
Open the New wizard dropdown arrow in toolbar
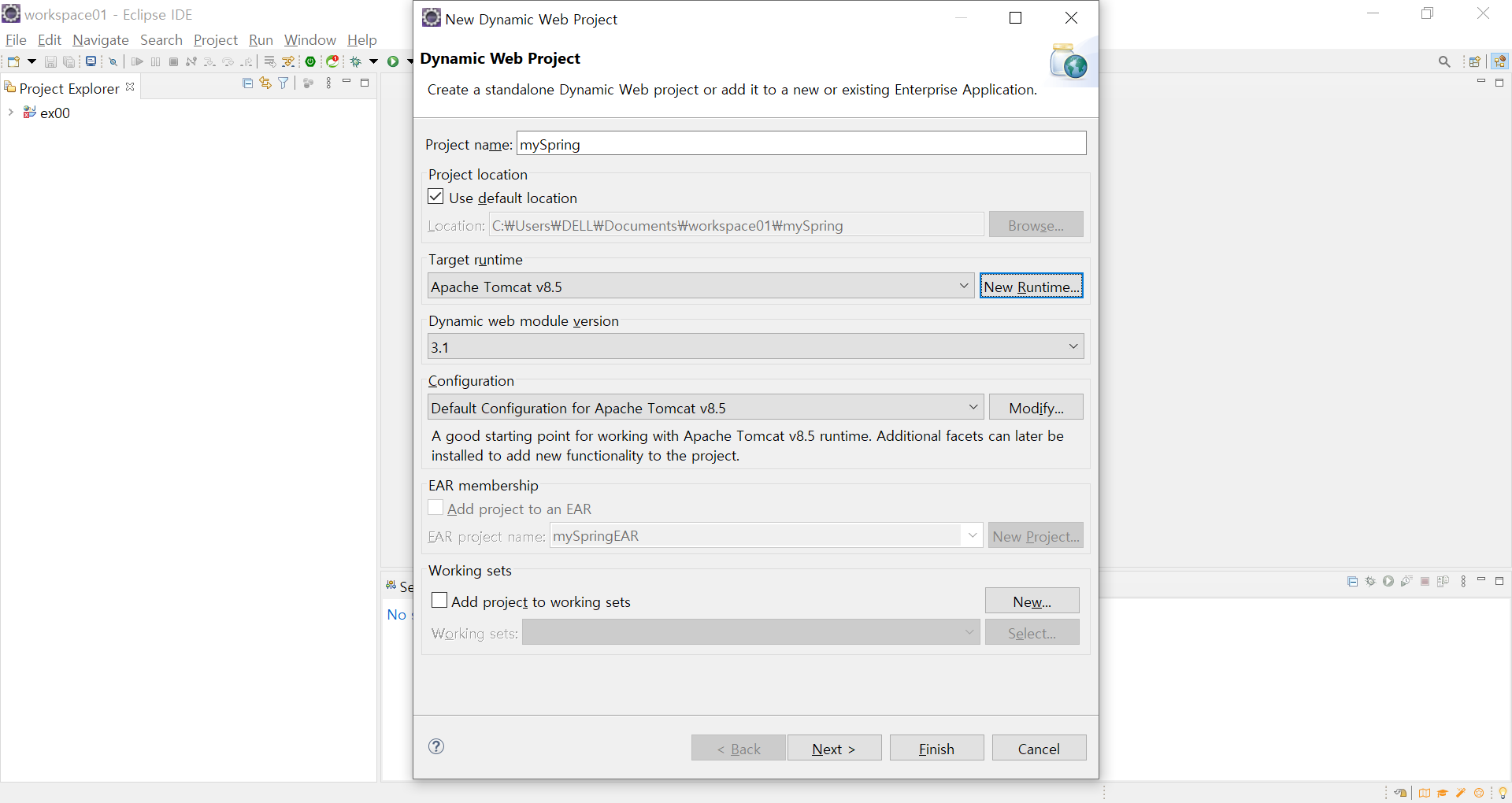click(x=31, y=61)
